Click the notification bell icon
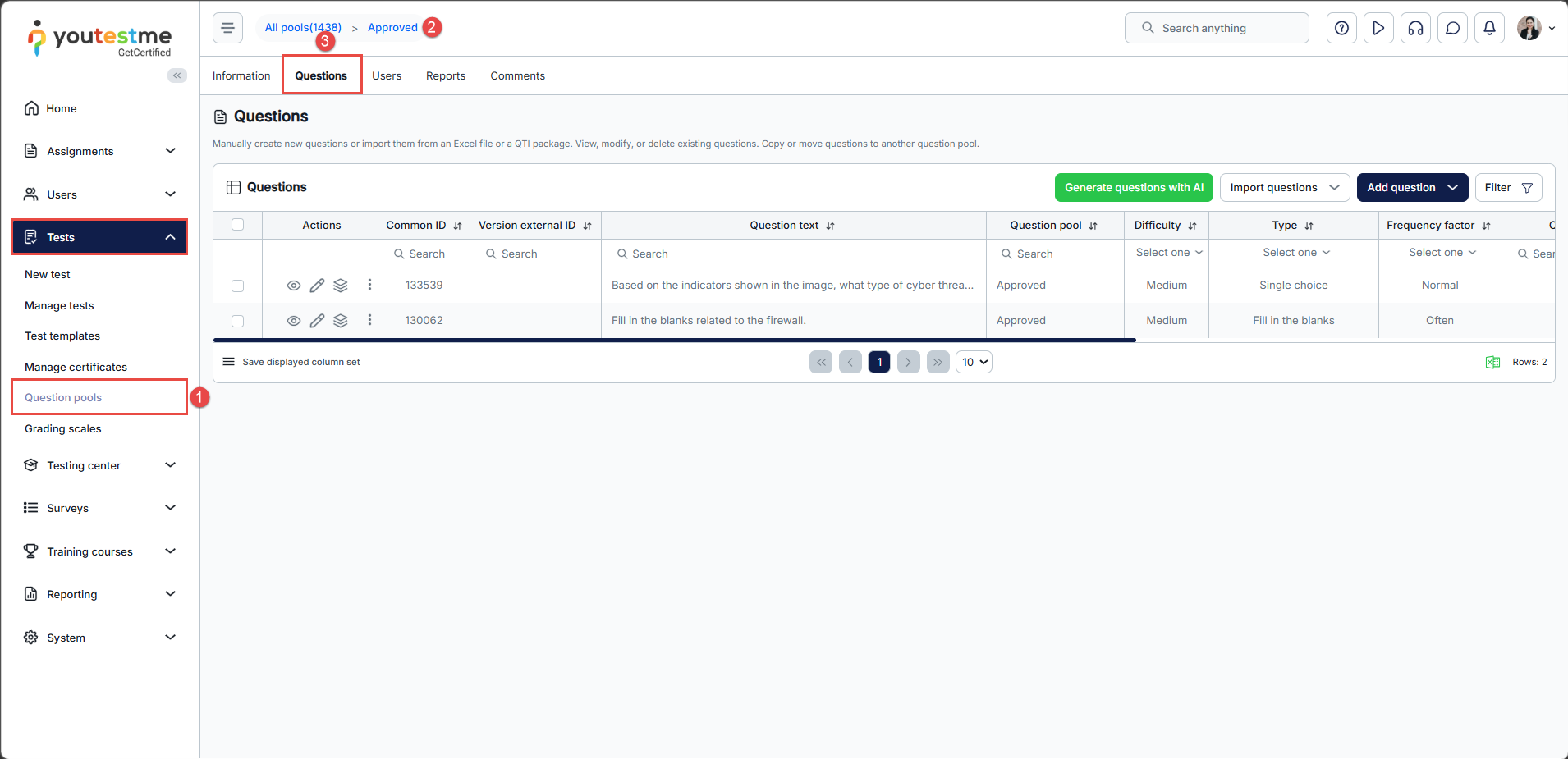 pyautogui.click(x=1489, y=28)
